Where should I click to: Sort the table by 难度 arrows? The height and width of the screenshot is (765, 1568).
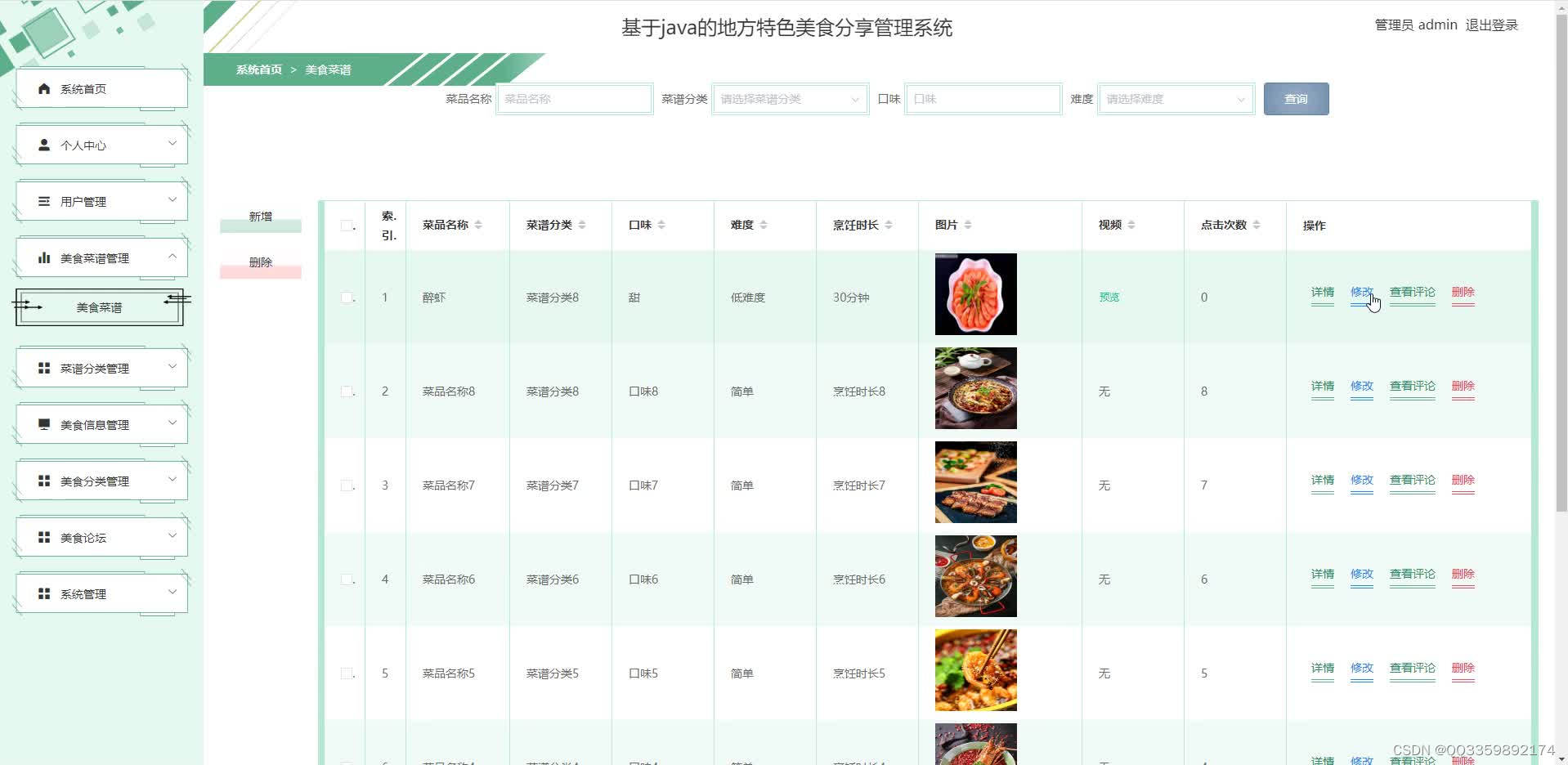(x=764, y=225)
